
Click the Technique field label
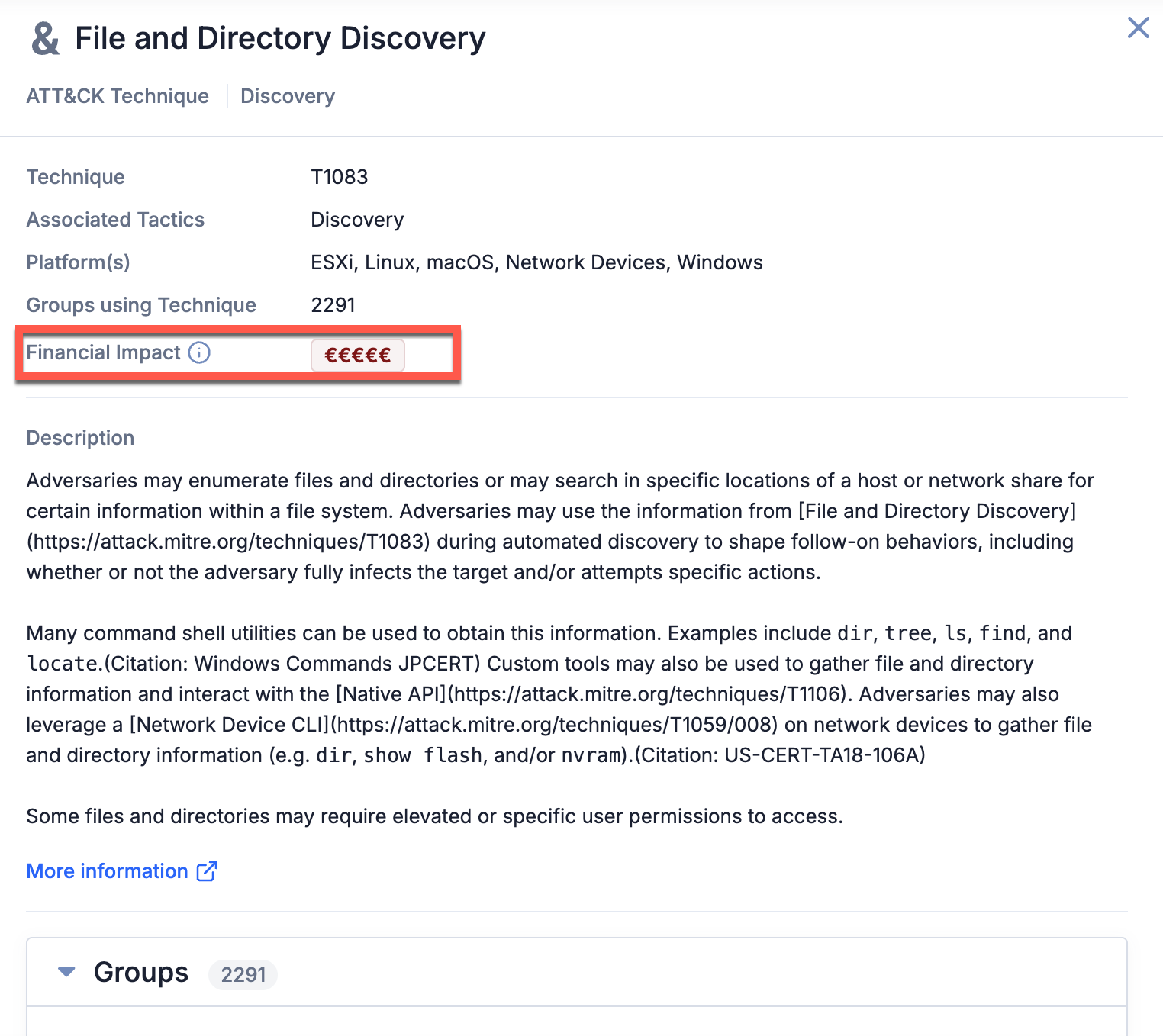tap(76, 177)
